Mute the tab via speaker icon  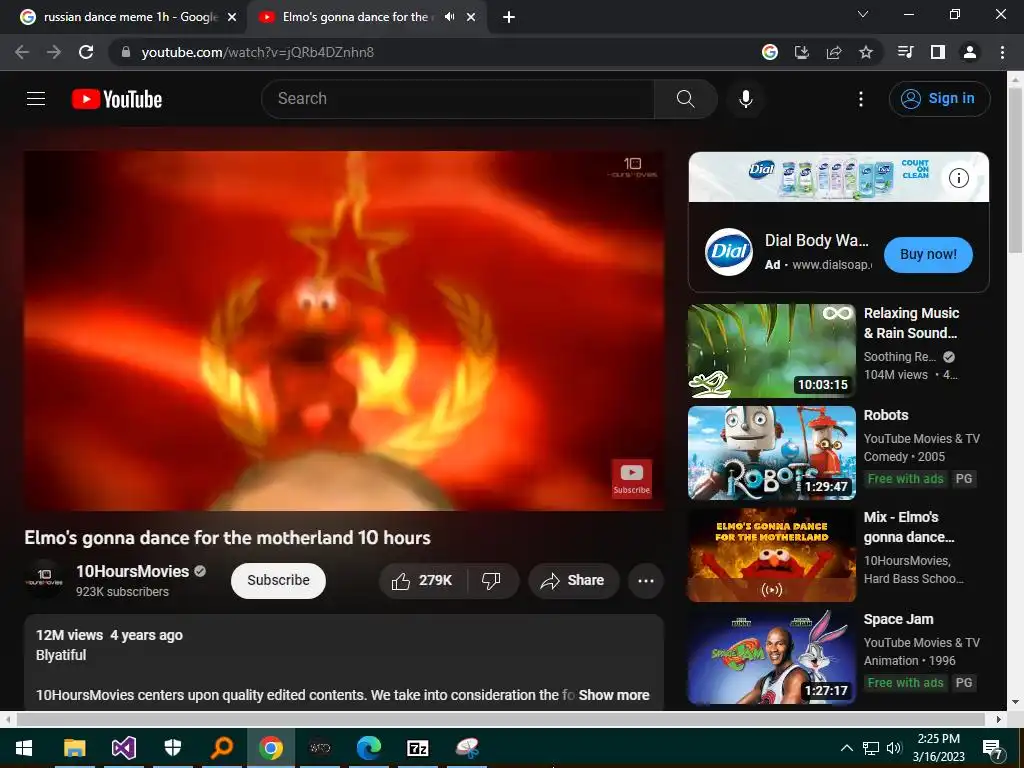[449, 17]
